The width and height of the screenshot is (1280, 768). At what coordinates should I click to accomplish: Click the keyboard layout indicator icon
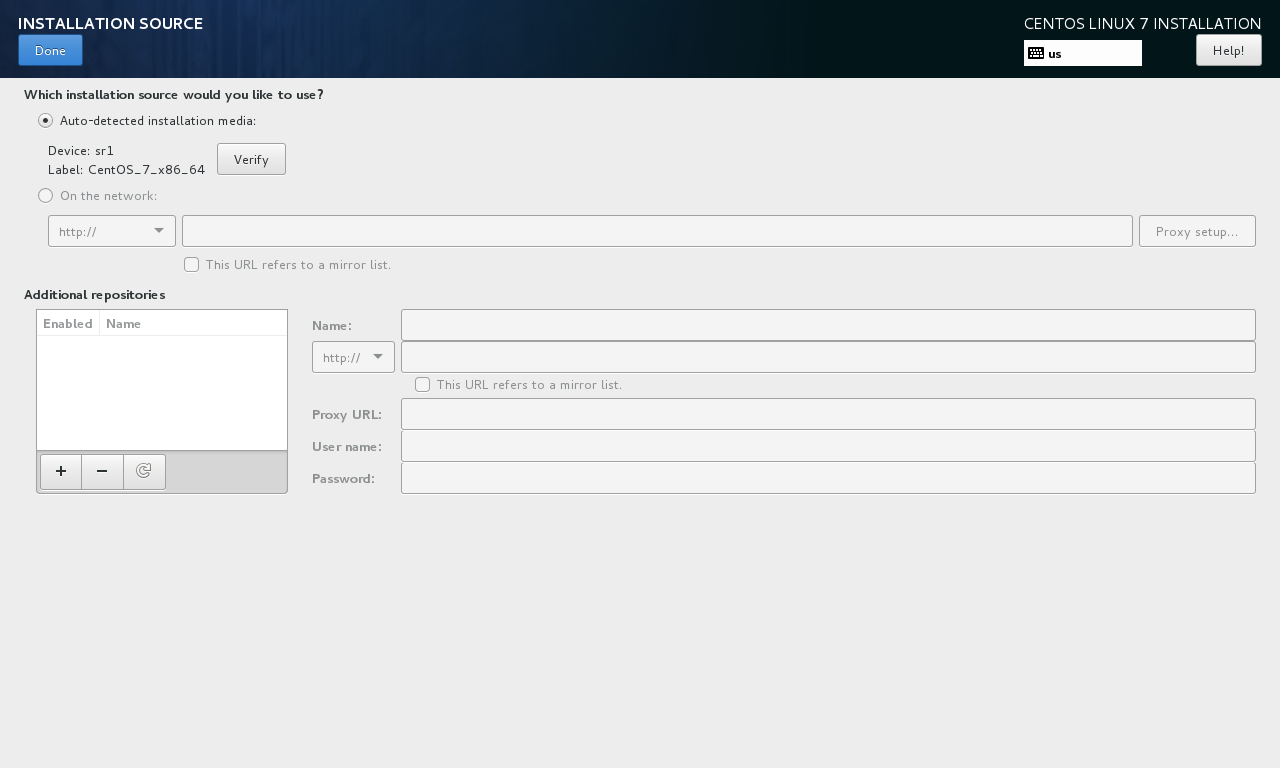1036,53
